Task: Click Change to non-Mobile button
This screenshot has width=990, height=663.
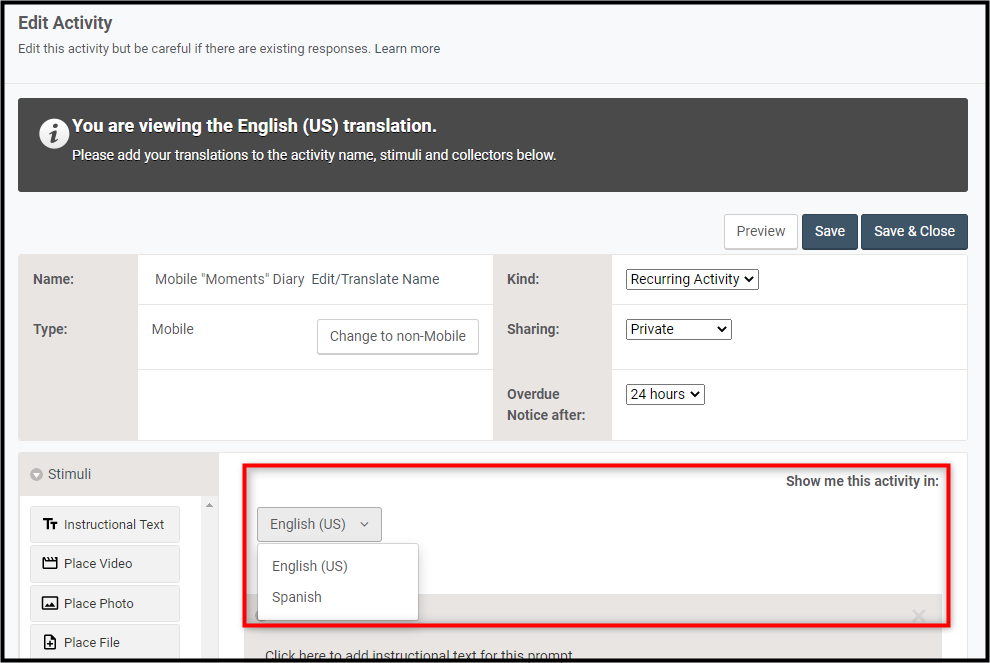Action: 398,336
